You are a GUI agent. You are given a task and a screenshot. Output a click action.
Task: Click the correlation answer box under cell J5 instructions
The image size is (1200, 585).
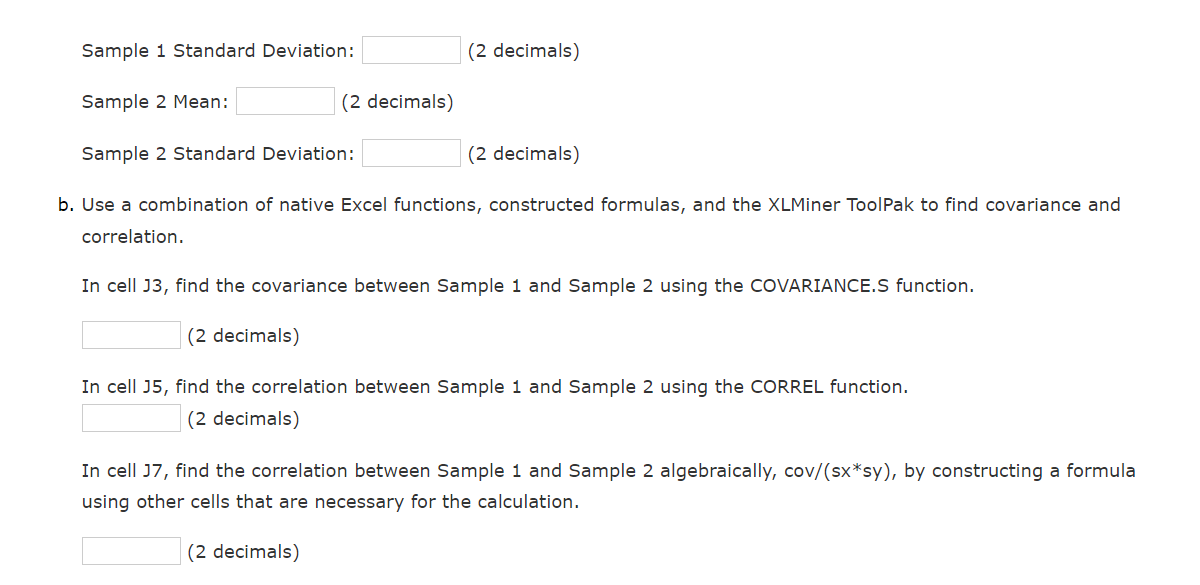tap(130, 417)
